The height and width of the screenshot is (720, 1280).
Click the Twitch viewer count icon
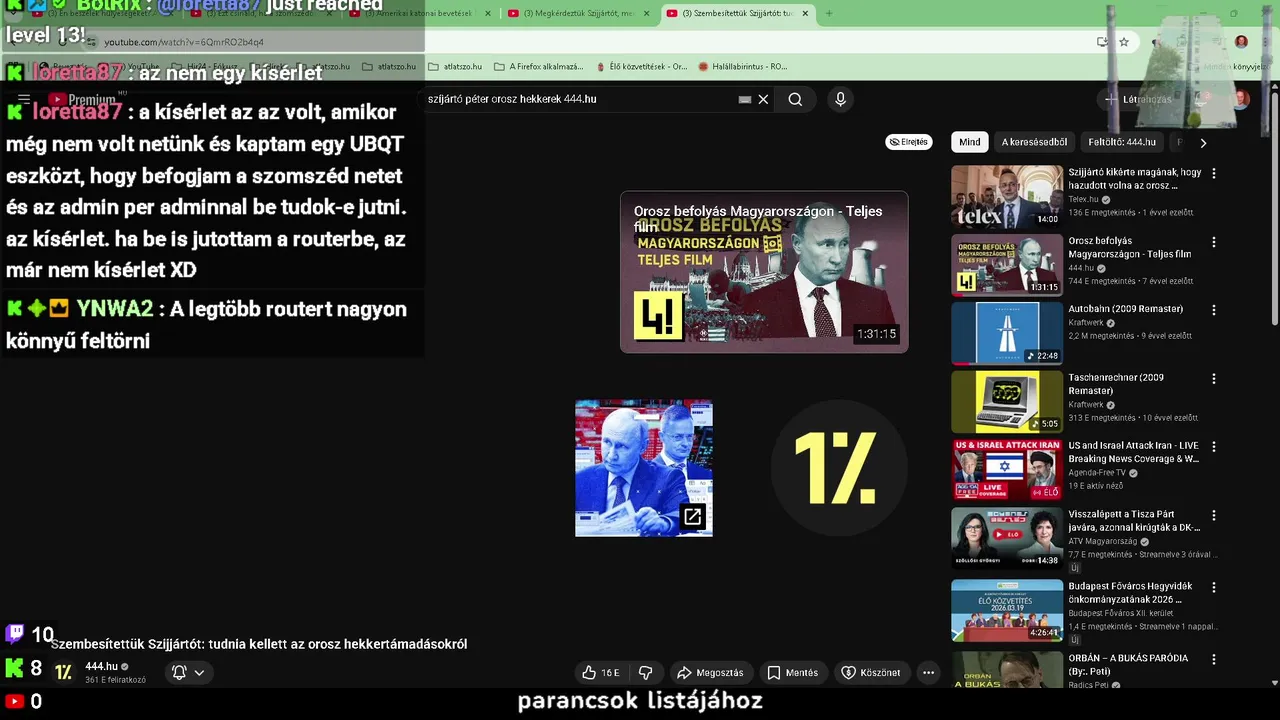tap(15, 633)
